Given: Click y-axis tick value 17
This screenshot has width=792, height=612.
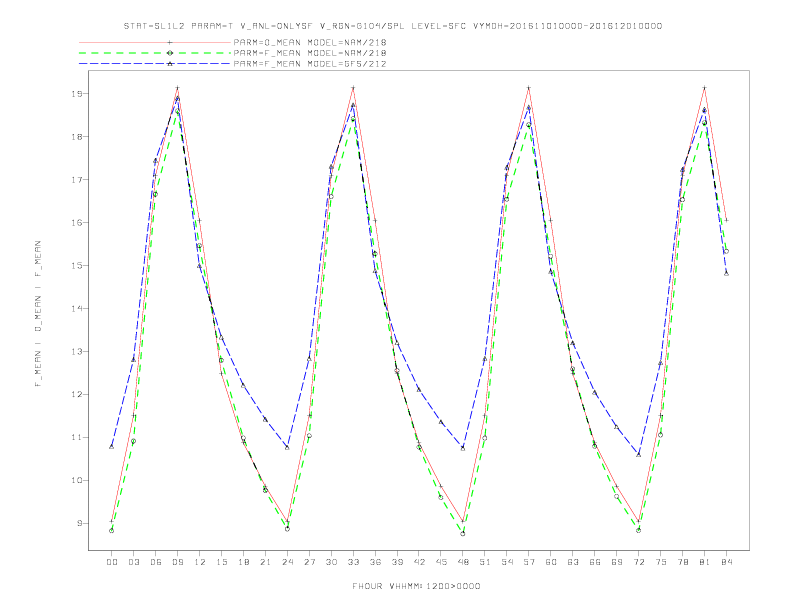Looking at the screenshot, I should click(x=77, y=180).
